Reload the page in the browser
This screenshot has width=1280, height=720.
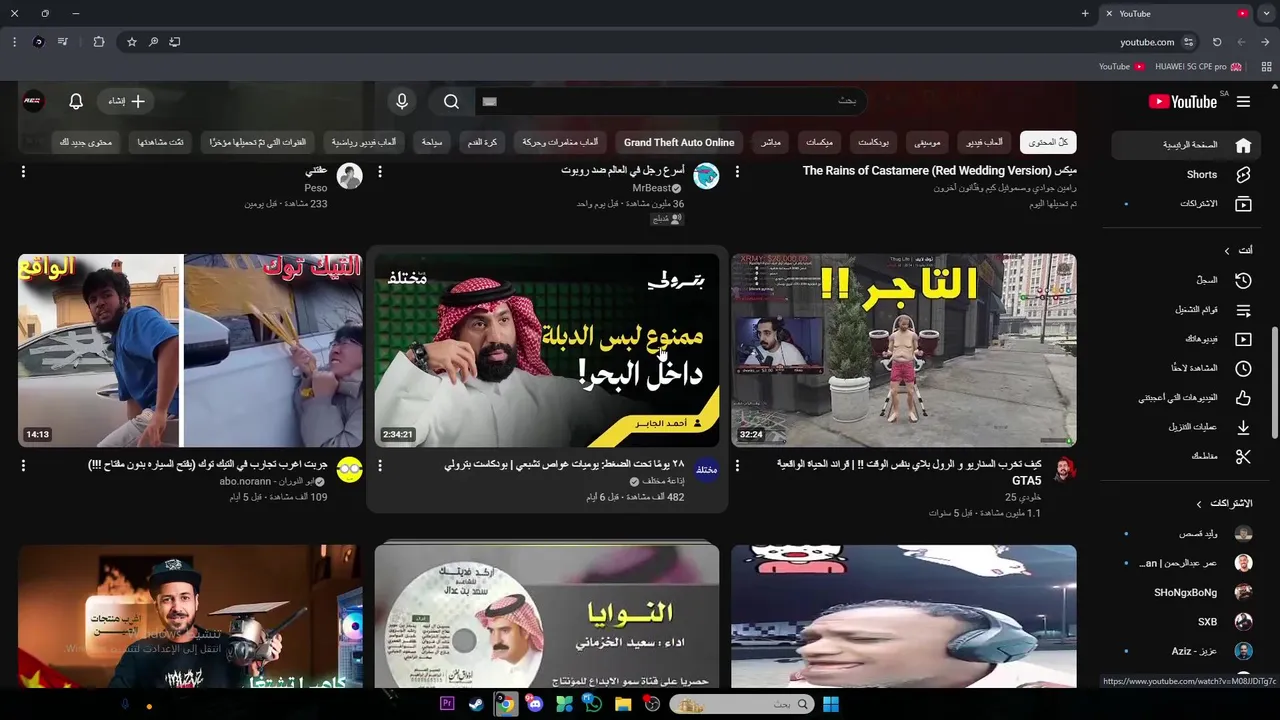pos(1217,42)
